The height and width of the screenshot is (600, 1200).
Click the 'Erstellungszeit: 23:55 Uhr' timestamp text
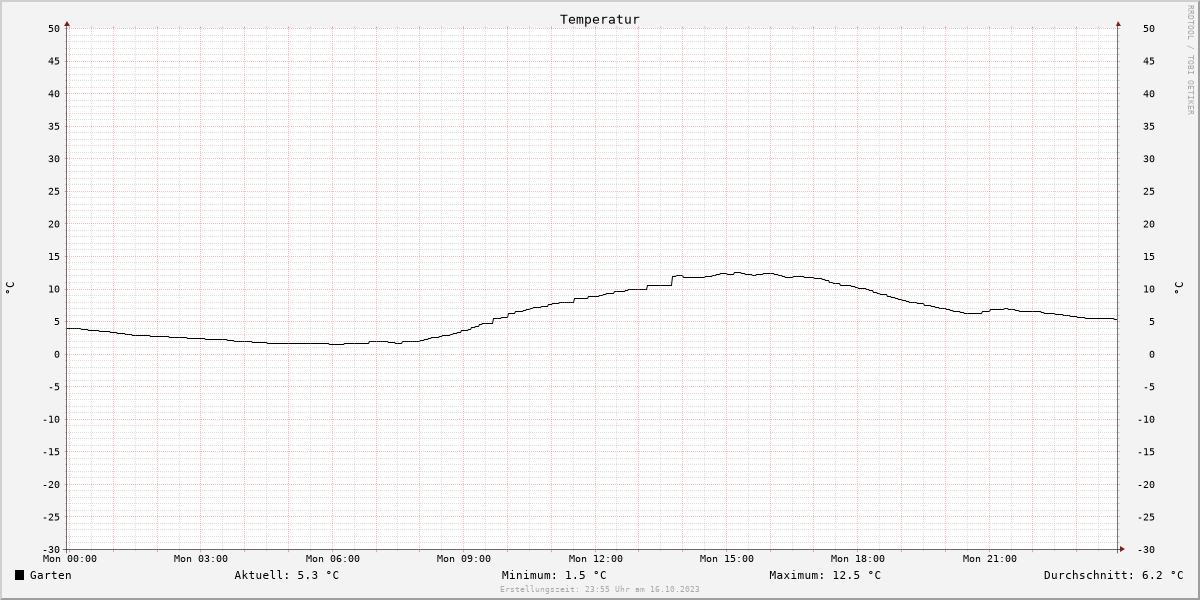coord(600,589)
